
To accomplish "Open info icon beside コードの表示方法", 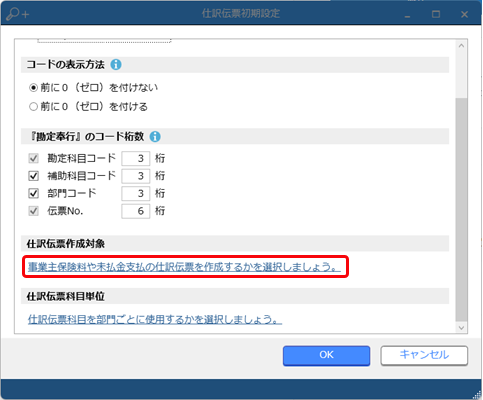I will (x=116, y=64).
